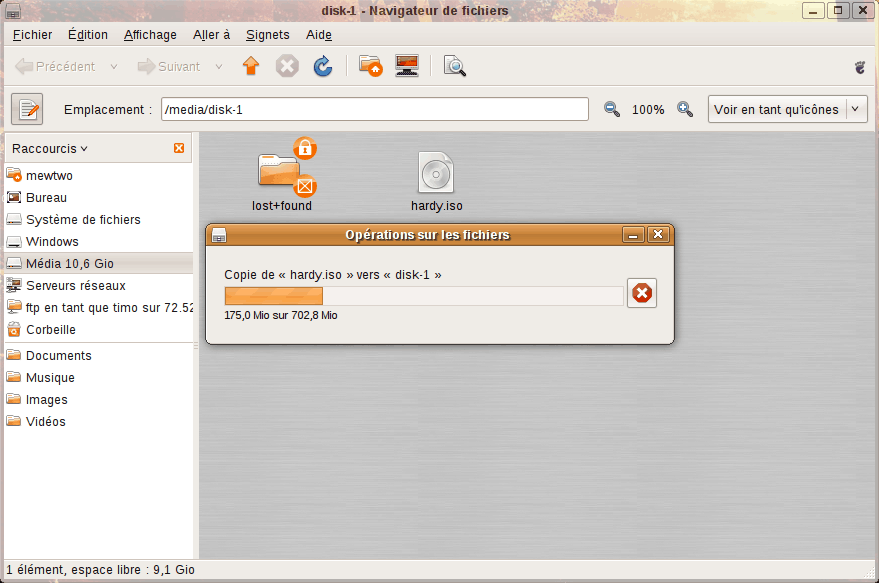Open file search magnifier icon
Screen dimensions: 879x583
455,66
